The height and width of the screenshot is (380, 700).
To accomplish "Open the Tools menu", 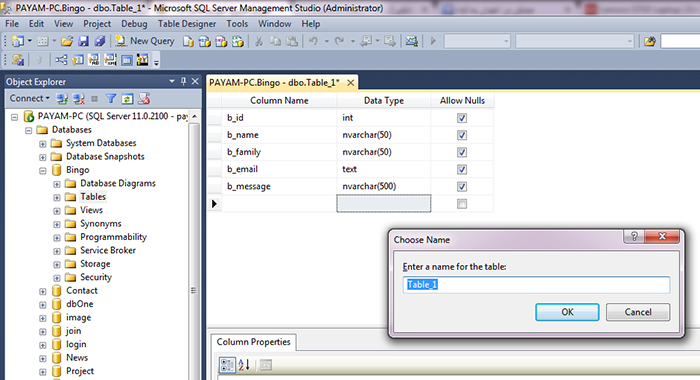I will click(x=237, y=24).
